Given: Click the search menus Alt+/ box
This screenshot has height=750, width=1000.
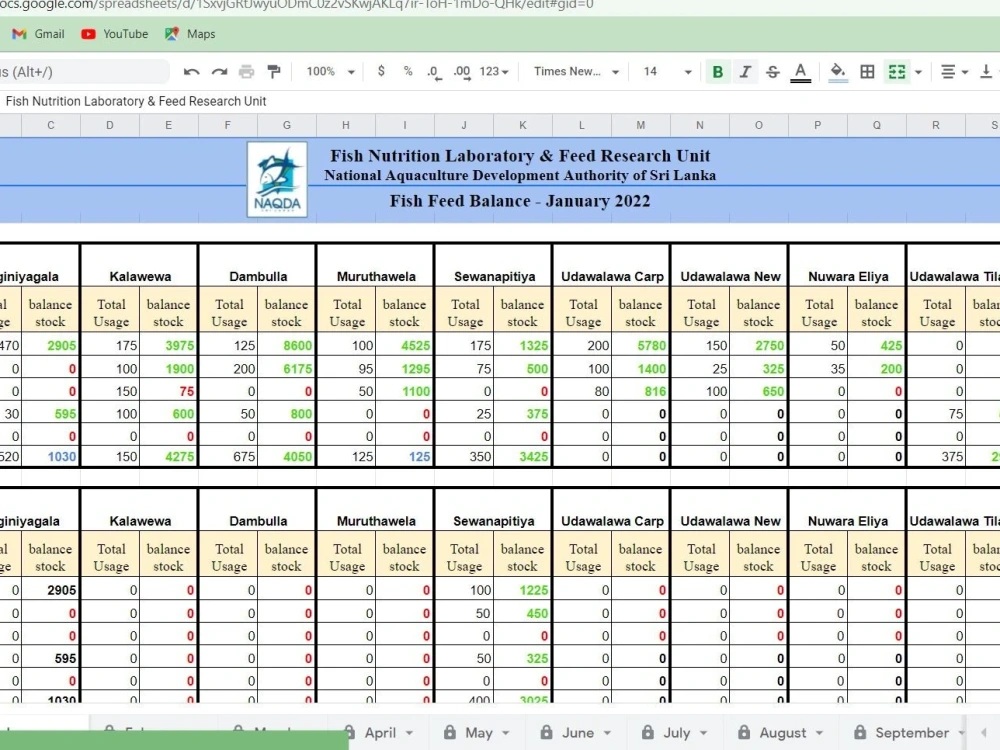Looking at the screenshot, I should click(83, 71).
